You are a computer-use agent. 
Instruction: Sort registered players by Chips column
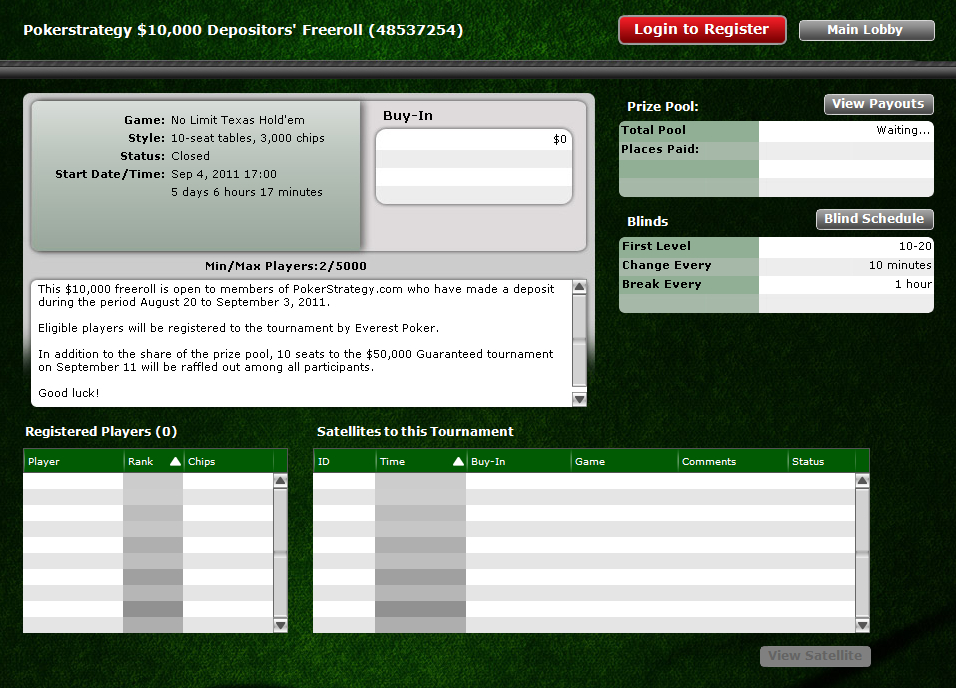(228, 462)
